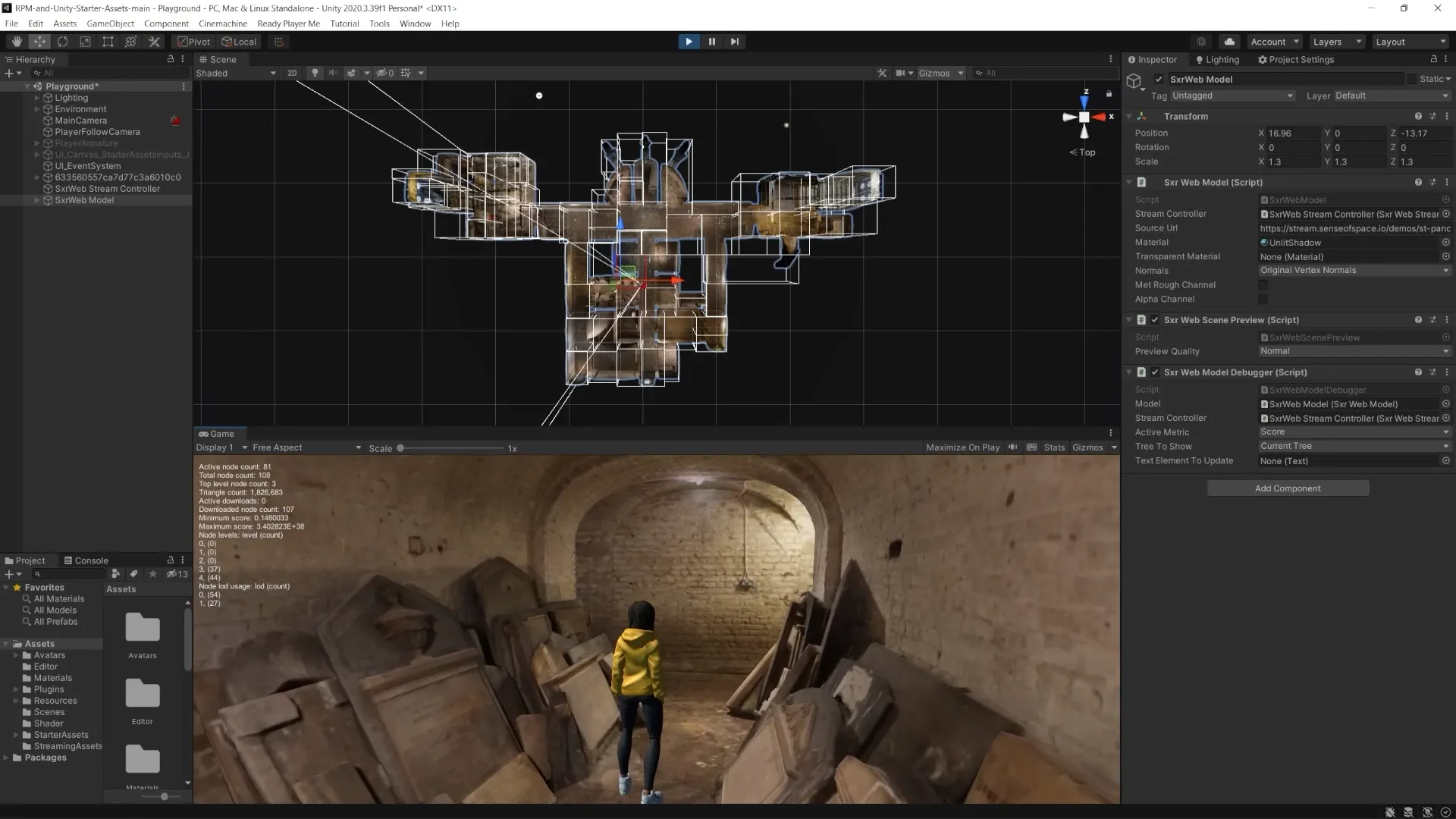Image resolution: width=1456 pixels, height=819 pixels.
Task: Enable the Met Rough Channel checkbox
Action: click(x=1263, y=285)
